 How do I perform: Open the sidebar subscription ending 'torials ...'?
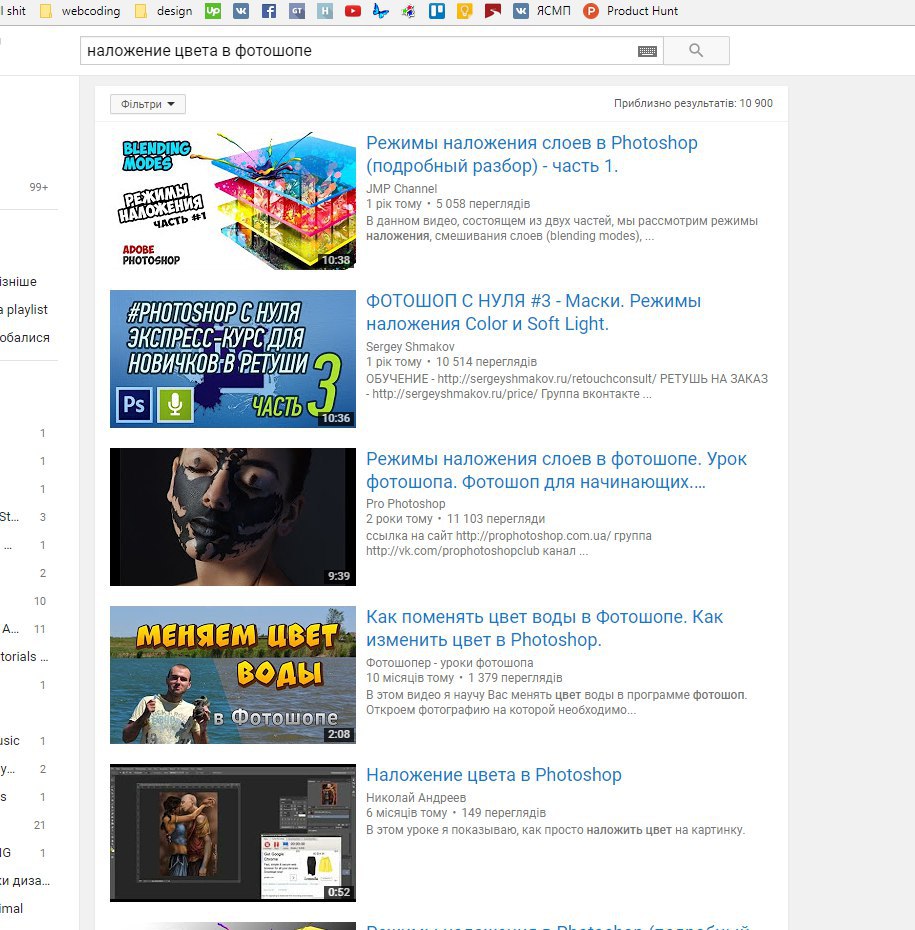tap(24, 657)
